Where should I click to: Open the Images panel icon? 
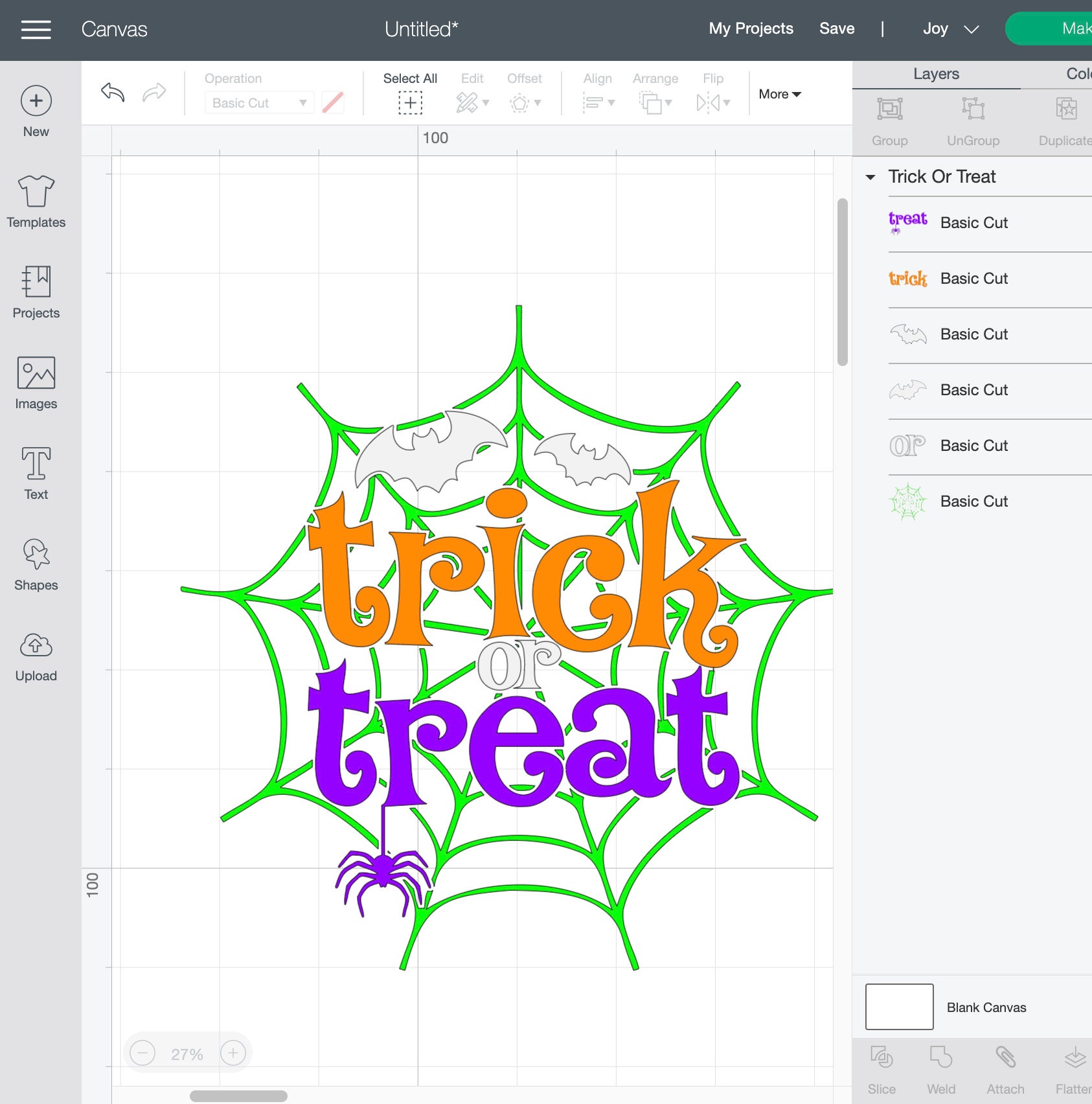coord(36,373)
